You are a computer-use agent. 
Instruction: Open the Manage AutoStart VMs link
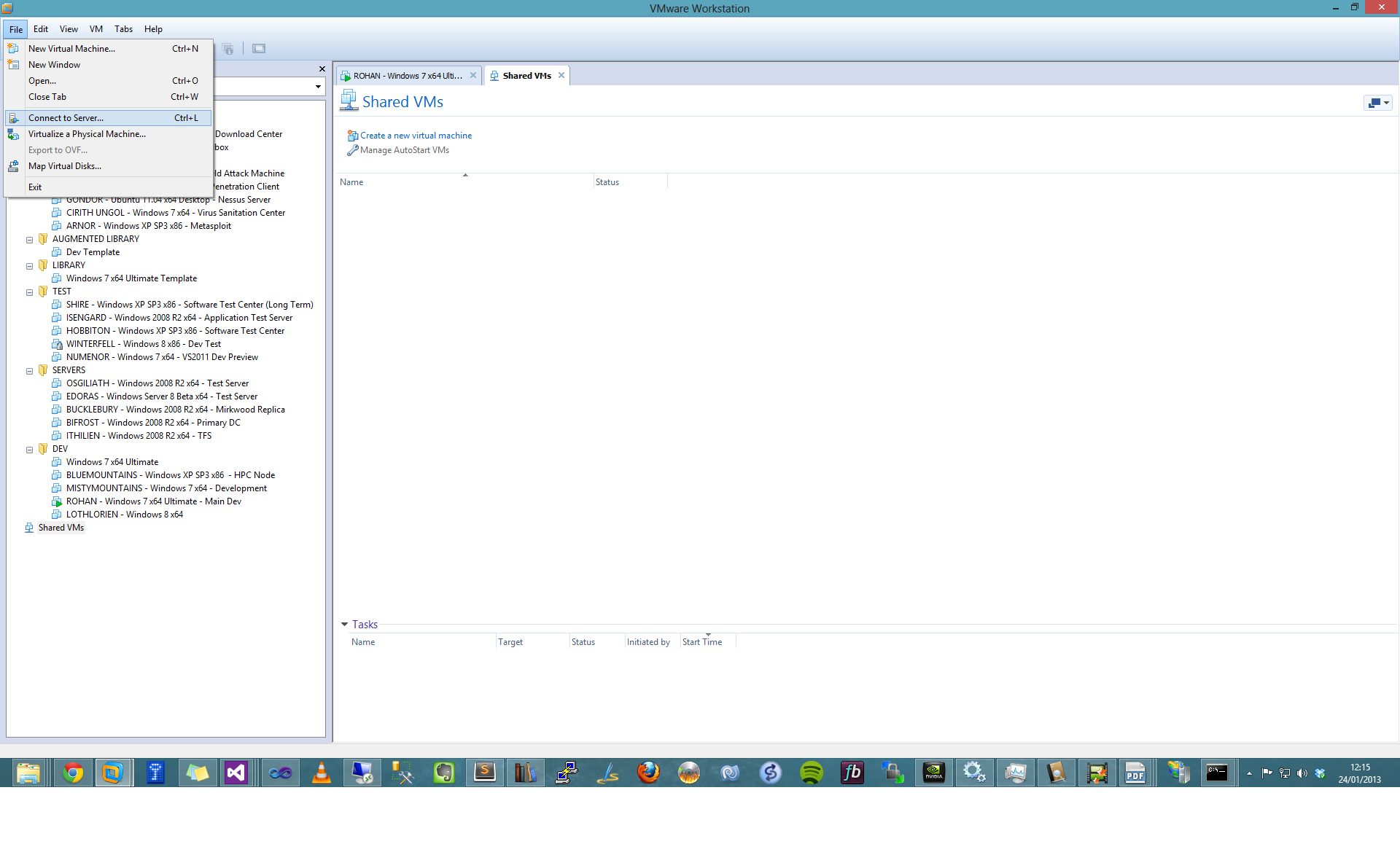403,150
